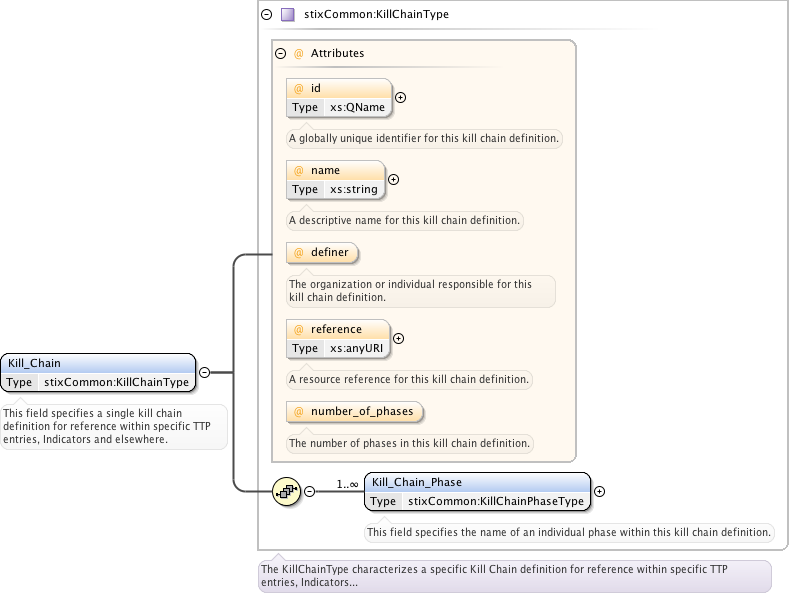Select the Kill_Chain_Phase element box
Image resolution: width=790 pixels, height=596 pixels.
point(477,491)
